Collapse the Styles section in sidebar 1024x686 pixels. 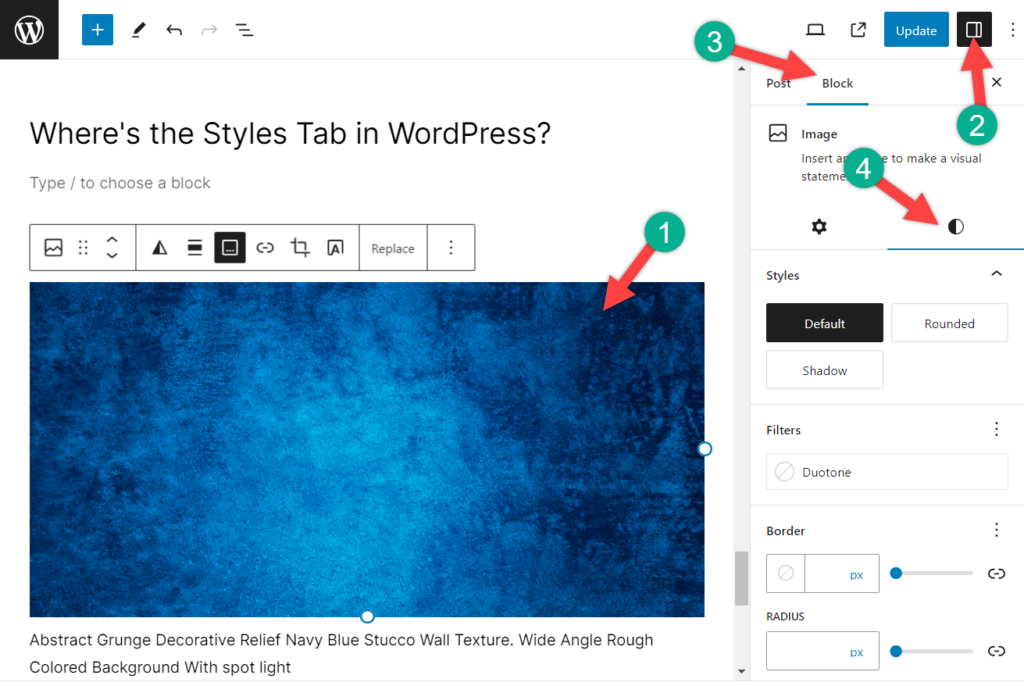click(x=995, y=273)
